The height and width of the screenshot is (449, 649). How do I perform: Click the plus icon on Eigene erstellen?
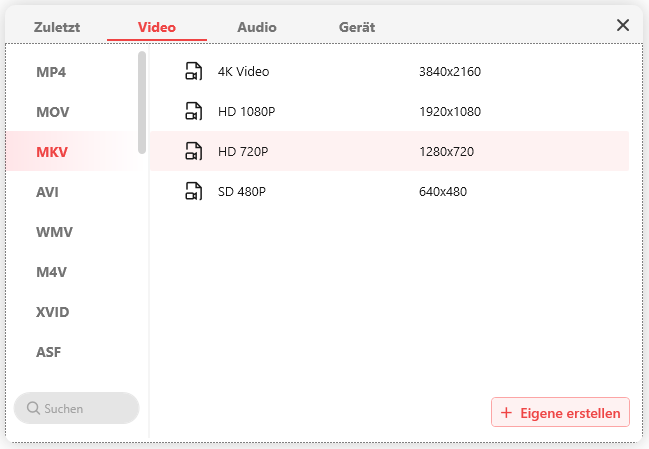pyautogui.click(x=506, y=413)
